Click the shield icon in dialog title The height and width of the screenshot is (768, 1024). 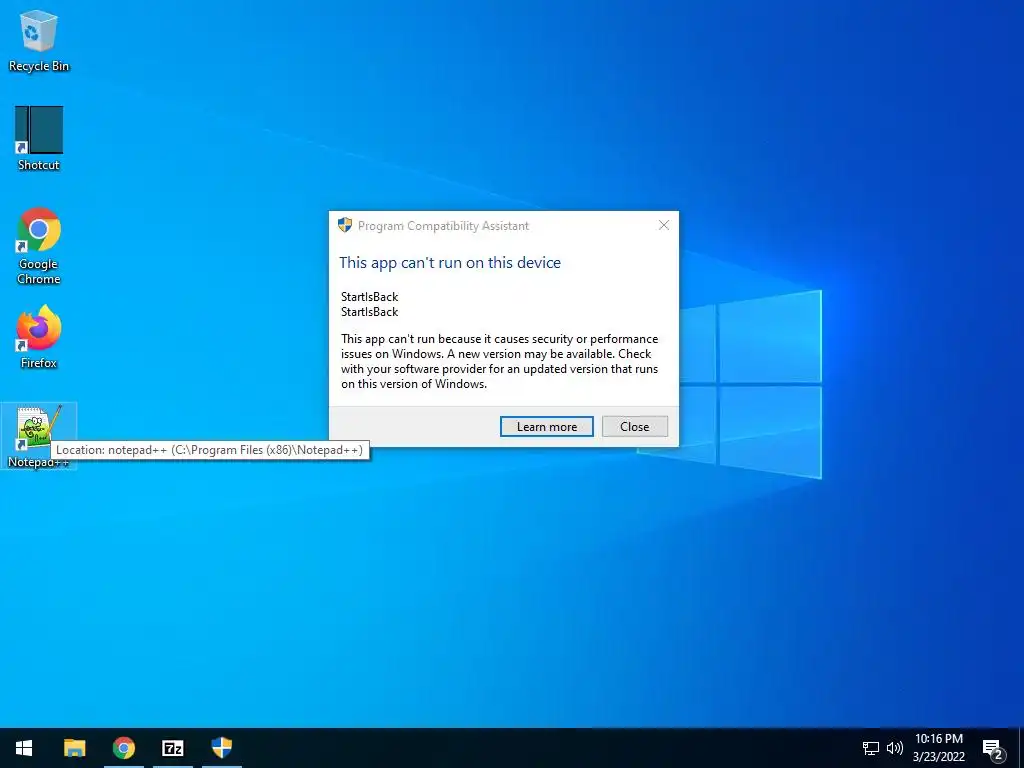click(x=345, y=225)
